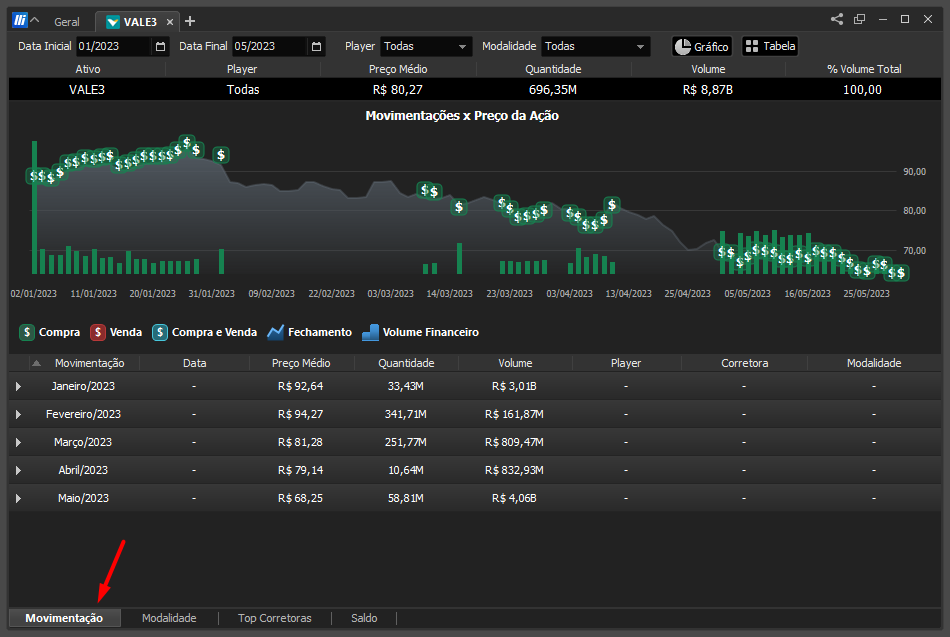Add a new tab with plus

point(190,21)
